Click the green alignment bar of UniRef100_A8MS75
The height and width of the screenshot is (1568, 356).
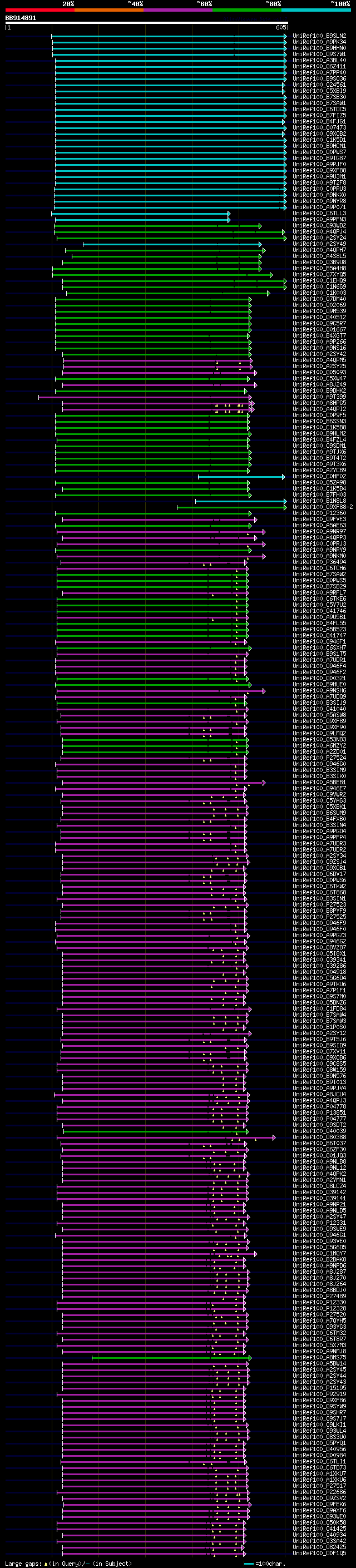pyautogui.click(x=172, y=1357)
